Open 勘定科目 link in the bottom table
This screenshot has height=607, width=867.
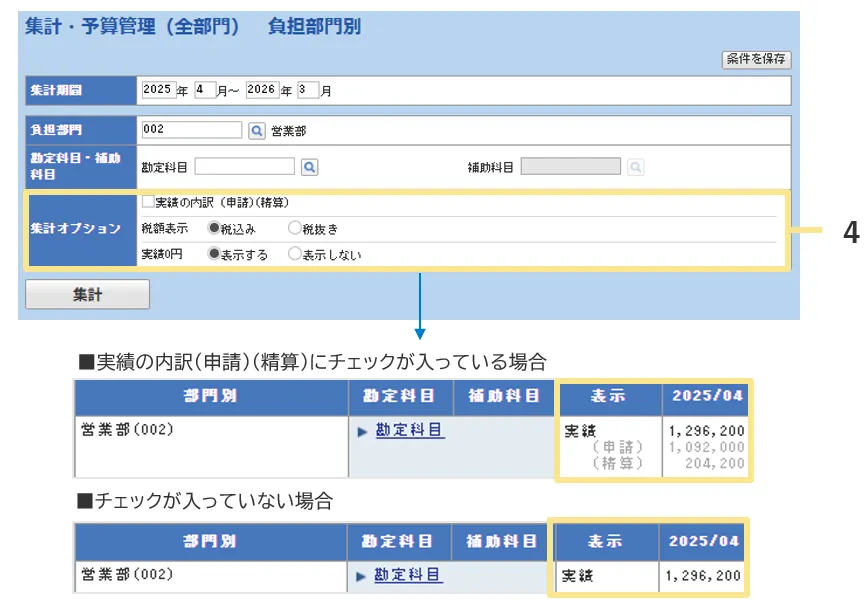coord(408,575)
